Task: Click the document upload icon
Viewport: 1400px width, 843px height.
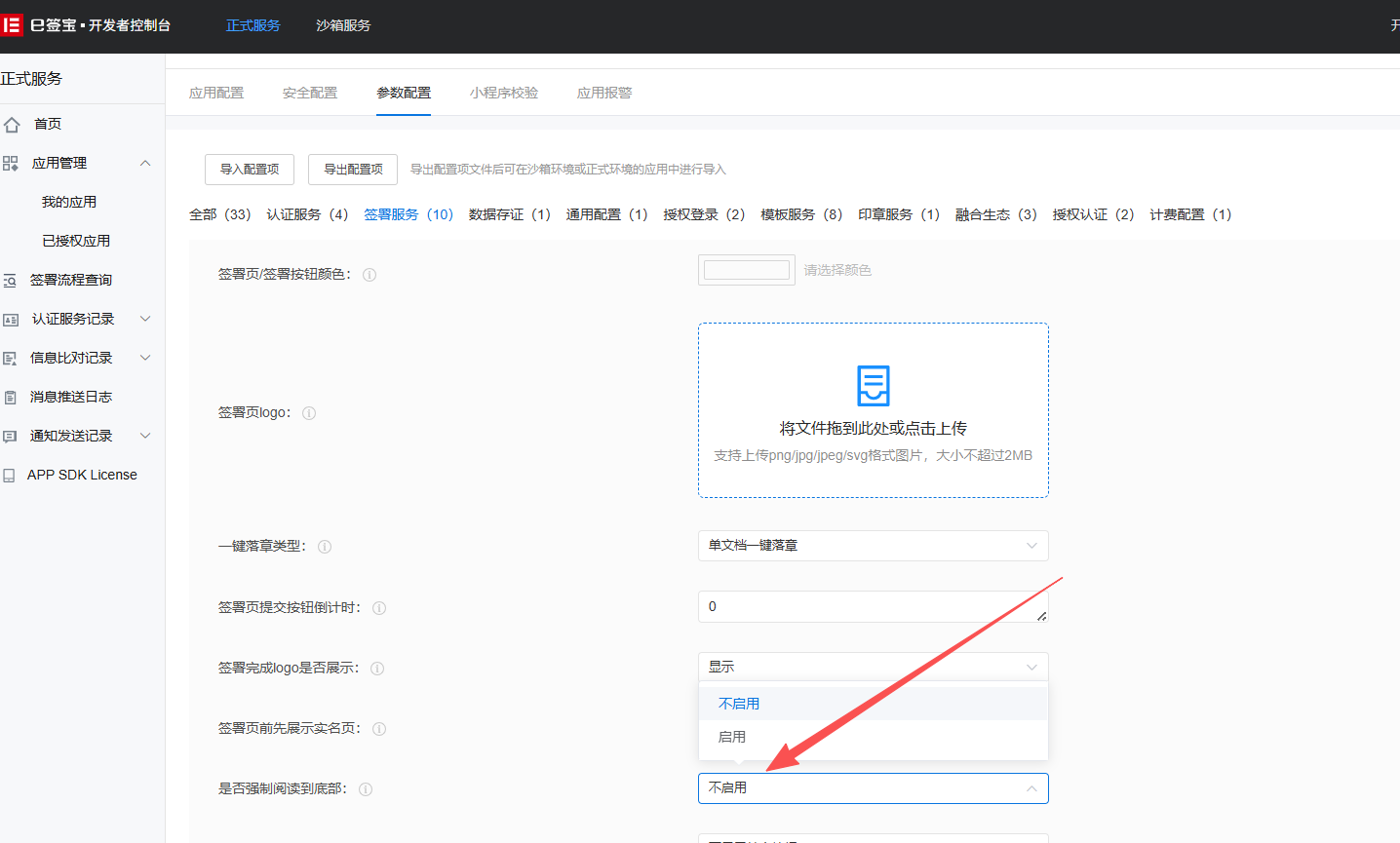Action: pyautogui.click(x=874, y=386)
